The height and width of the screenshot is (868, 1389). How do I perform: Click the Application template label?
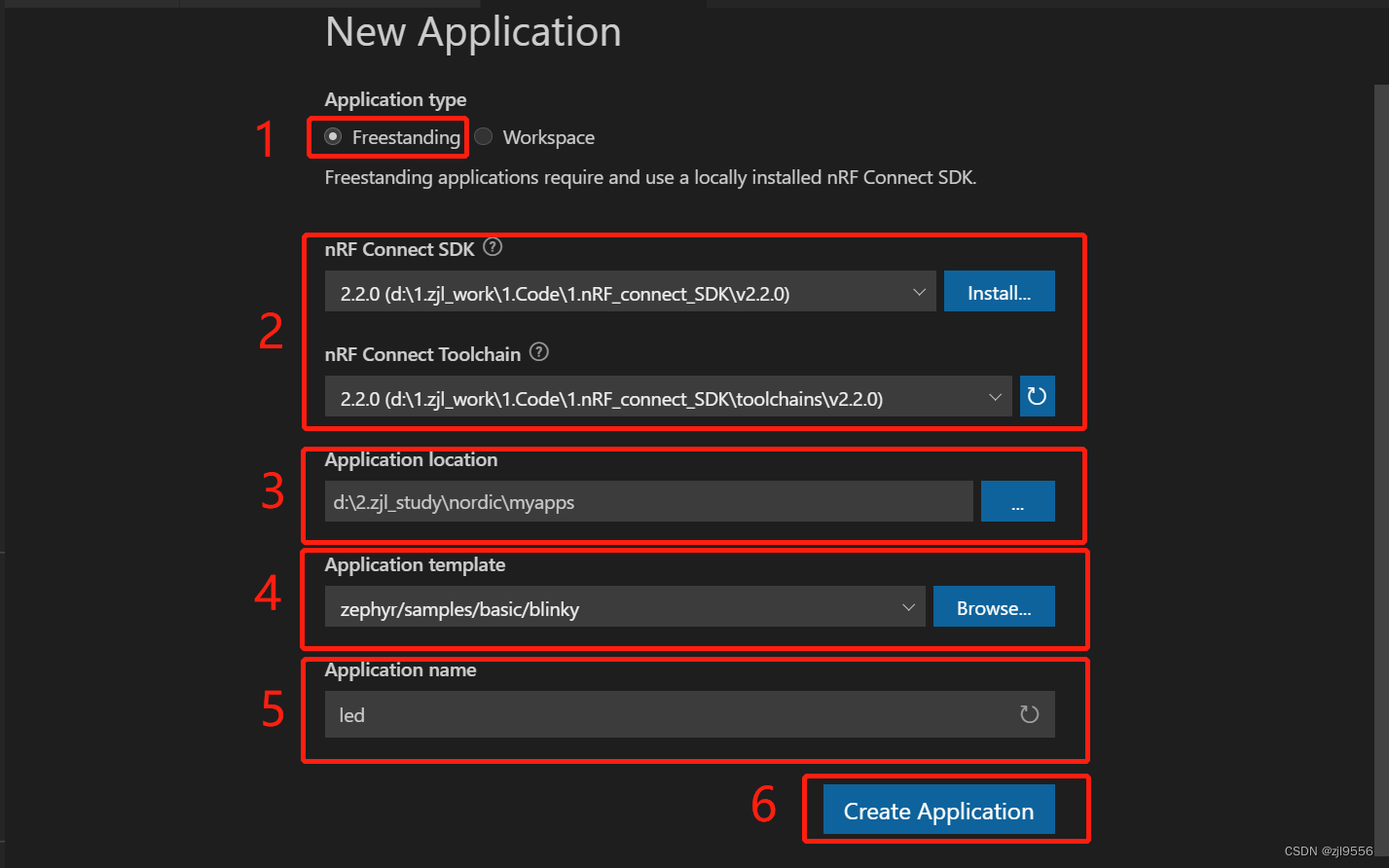coord(415,564)
